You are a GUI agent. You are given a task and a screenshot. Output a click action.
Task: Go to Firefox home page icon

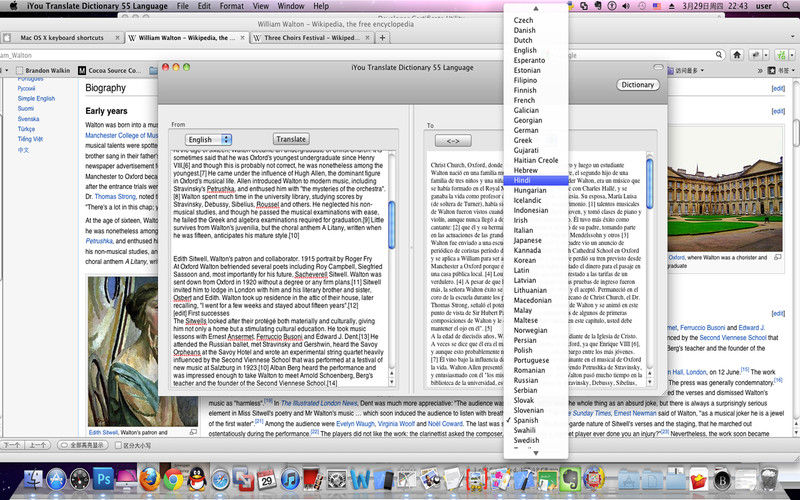(737, 55)
